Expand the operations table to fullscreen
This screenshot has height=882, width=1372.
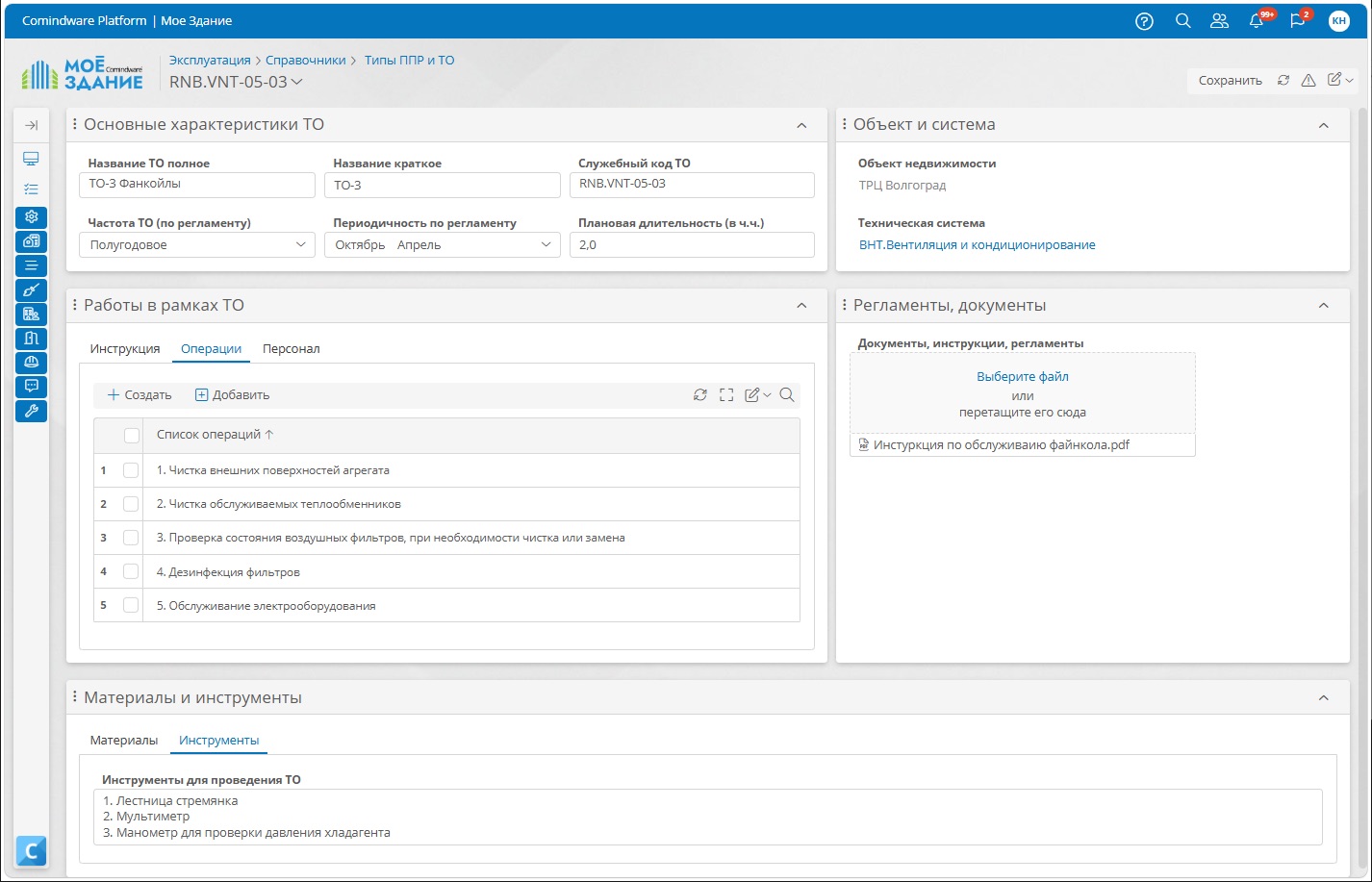[x=726, y=395]
